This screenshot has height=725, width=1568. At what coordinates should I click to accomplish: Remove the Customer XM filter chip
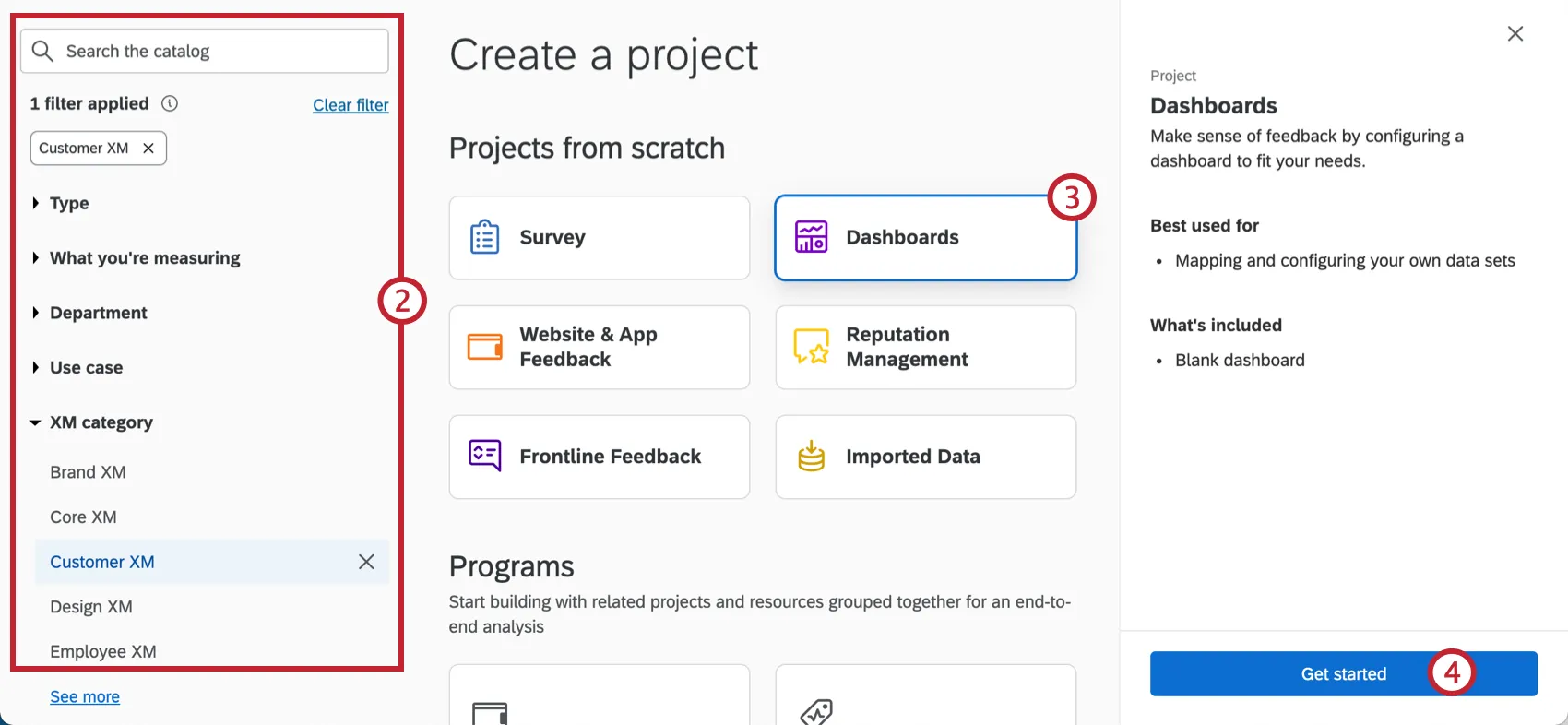148,148
